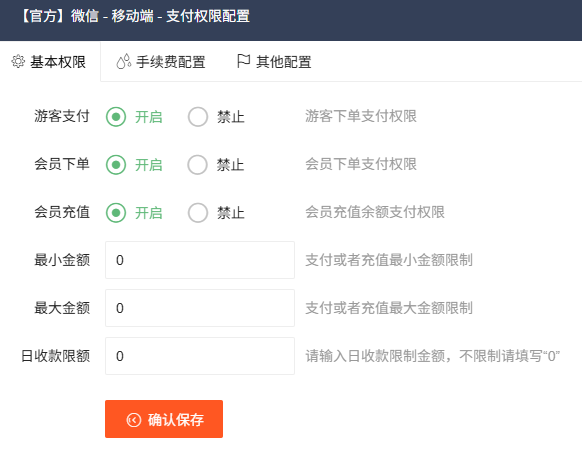582x471 pixels.
Task: Focus the 最大金额 input field
Action: (200, 308)
